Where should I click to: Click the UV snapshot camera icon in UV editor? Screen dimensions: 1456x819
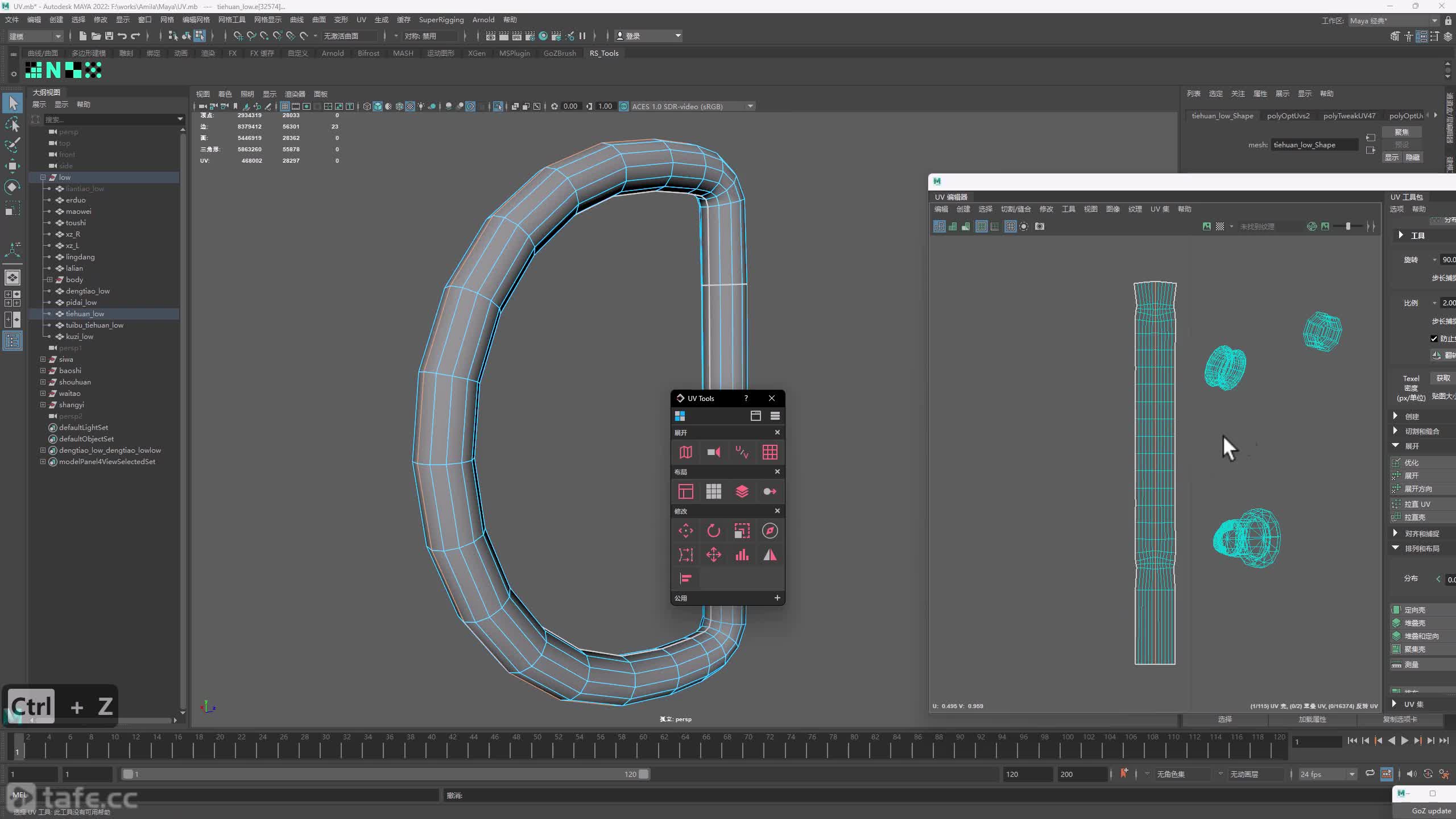[1040, 226]
